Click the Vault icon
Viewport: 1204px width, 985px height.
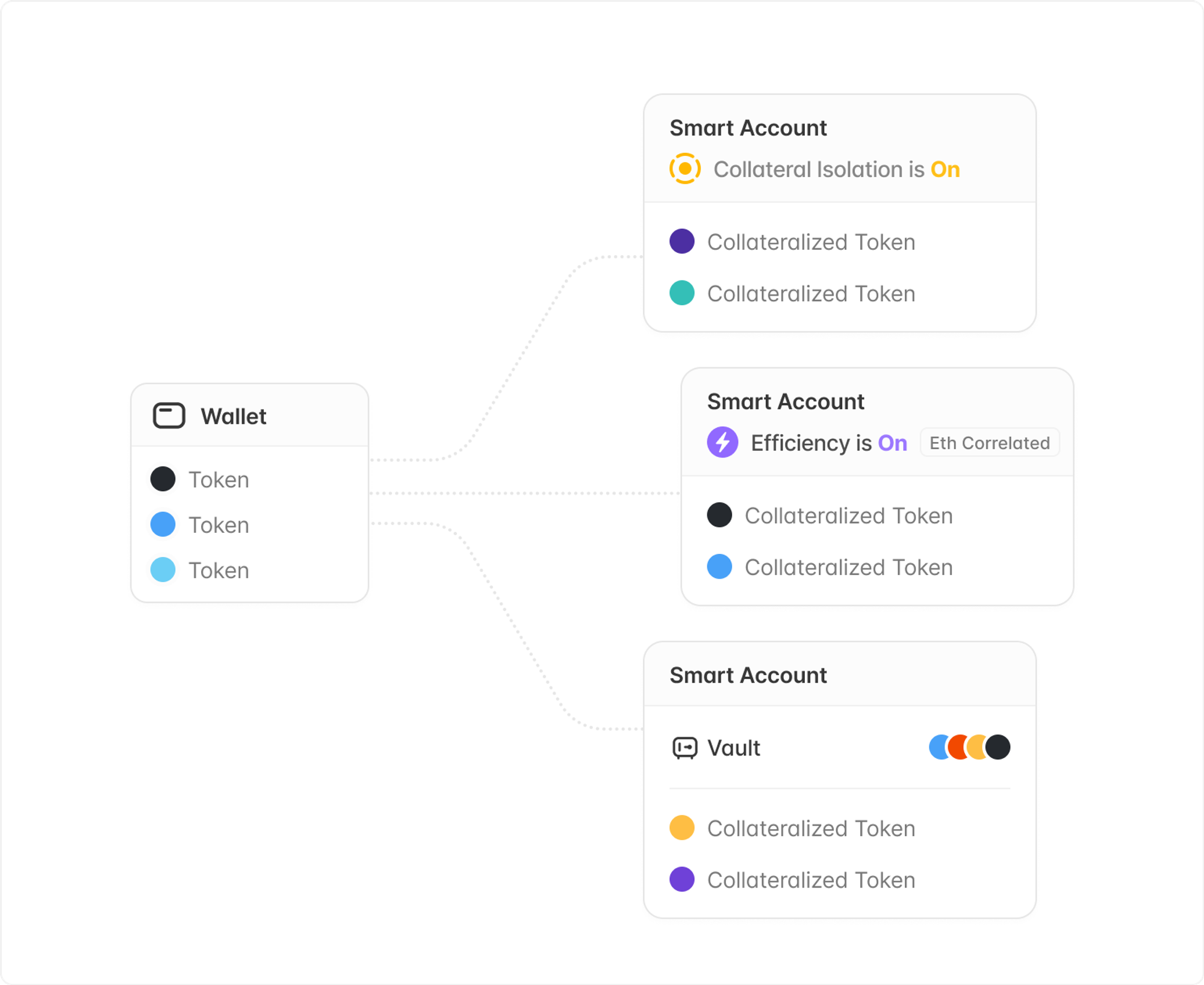684,748
